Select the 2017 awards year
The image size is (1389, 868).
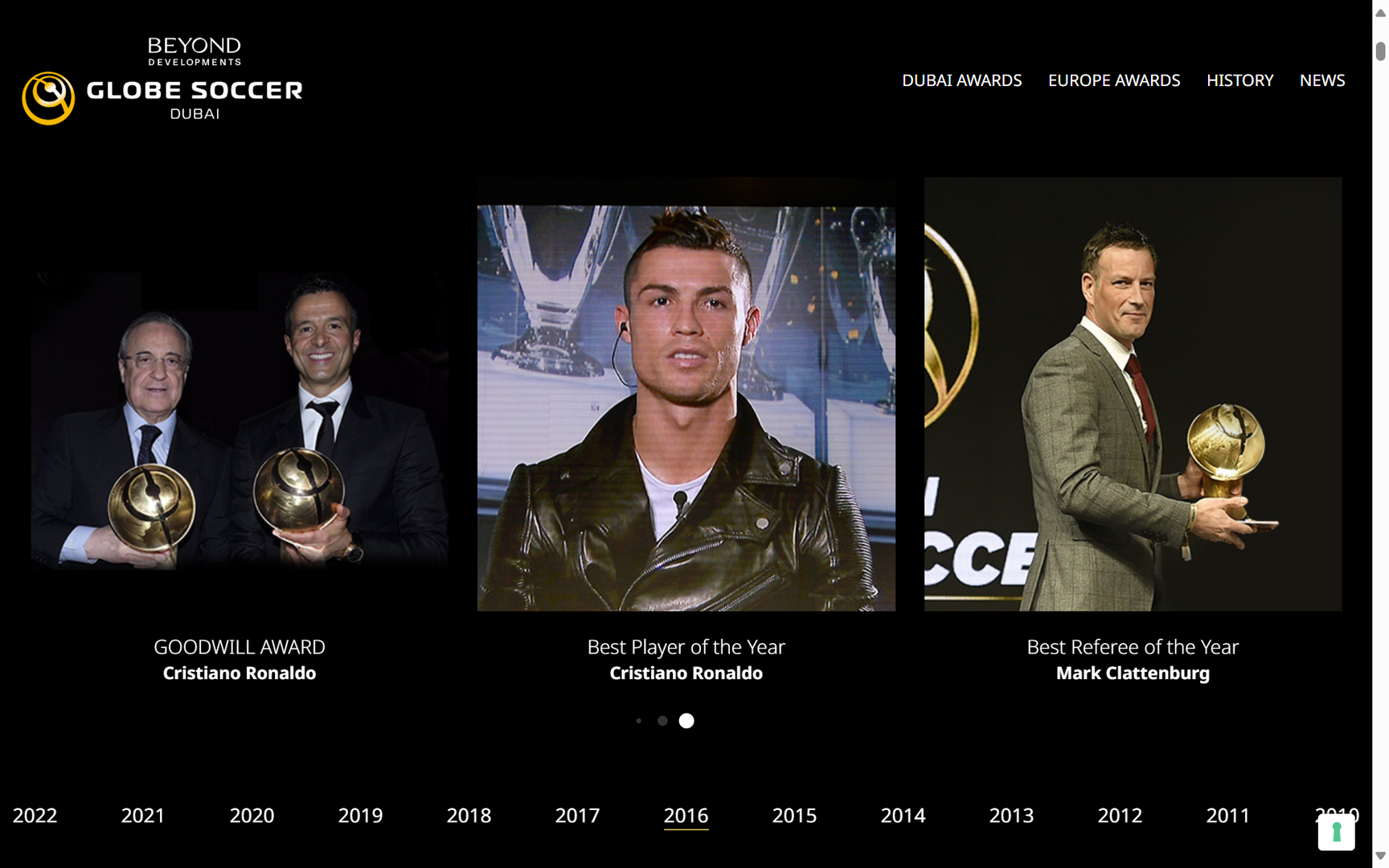pos(577,815)
